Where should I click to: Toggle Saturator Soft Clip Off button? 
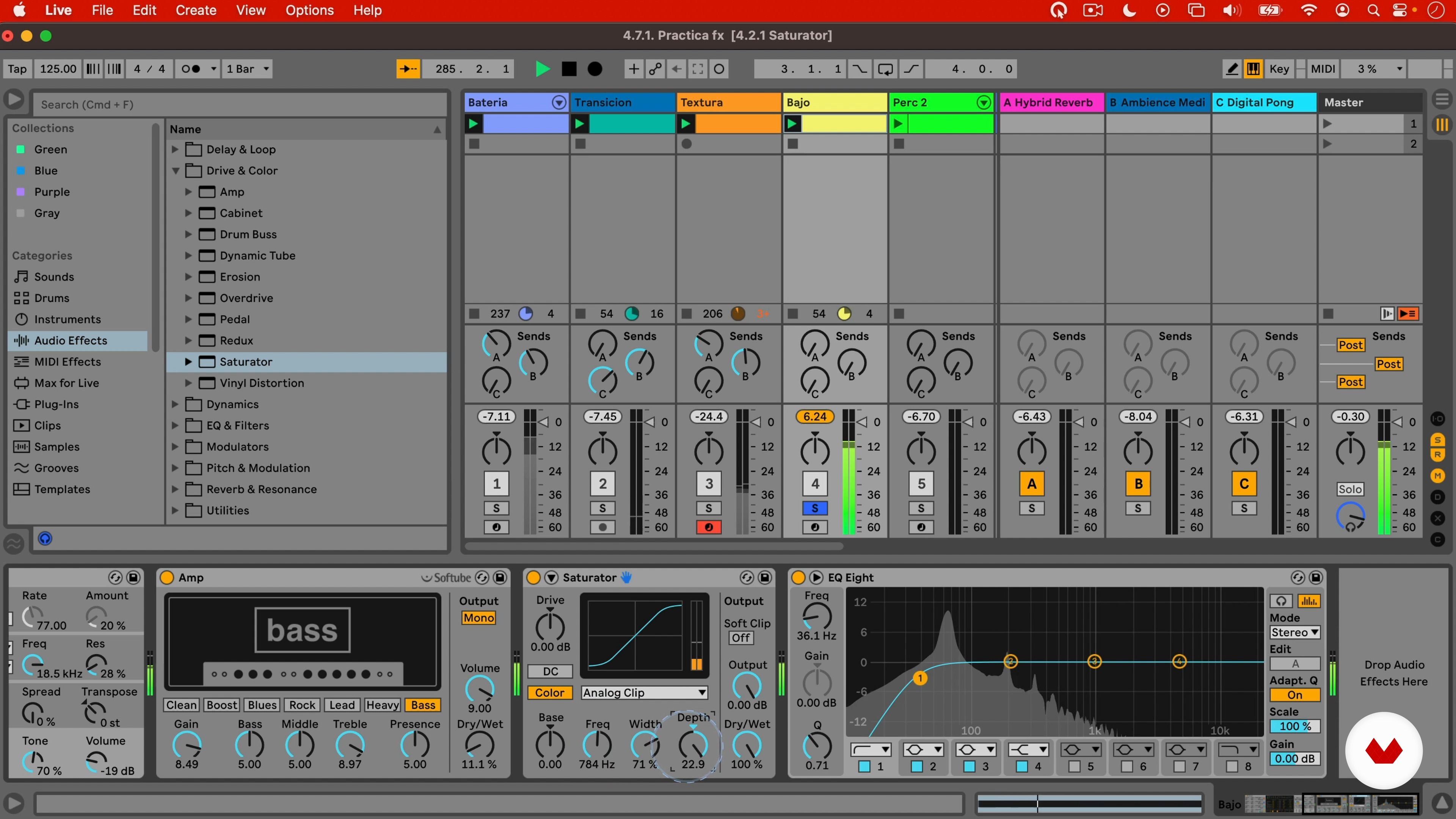click(741, 638)
